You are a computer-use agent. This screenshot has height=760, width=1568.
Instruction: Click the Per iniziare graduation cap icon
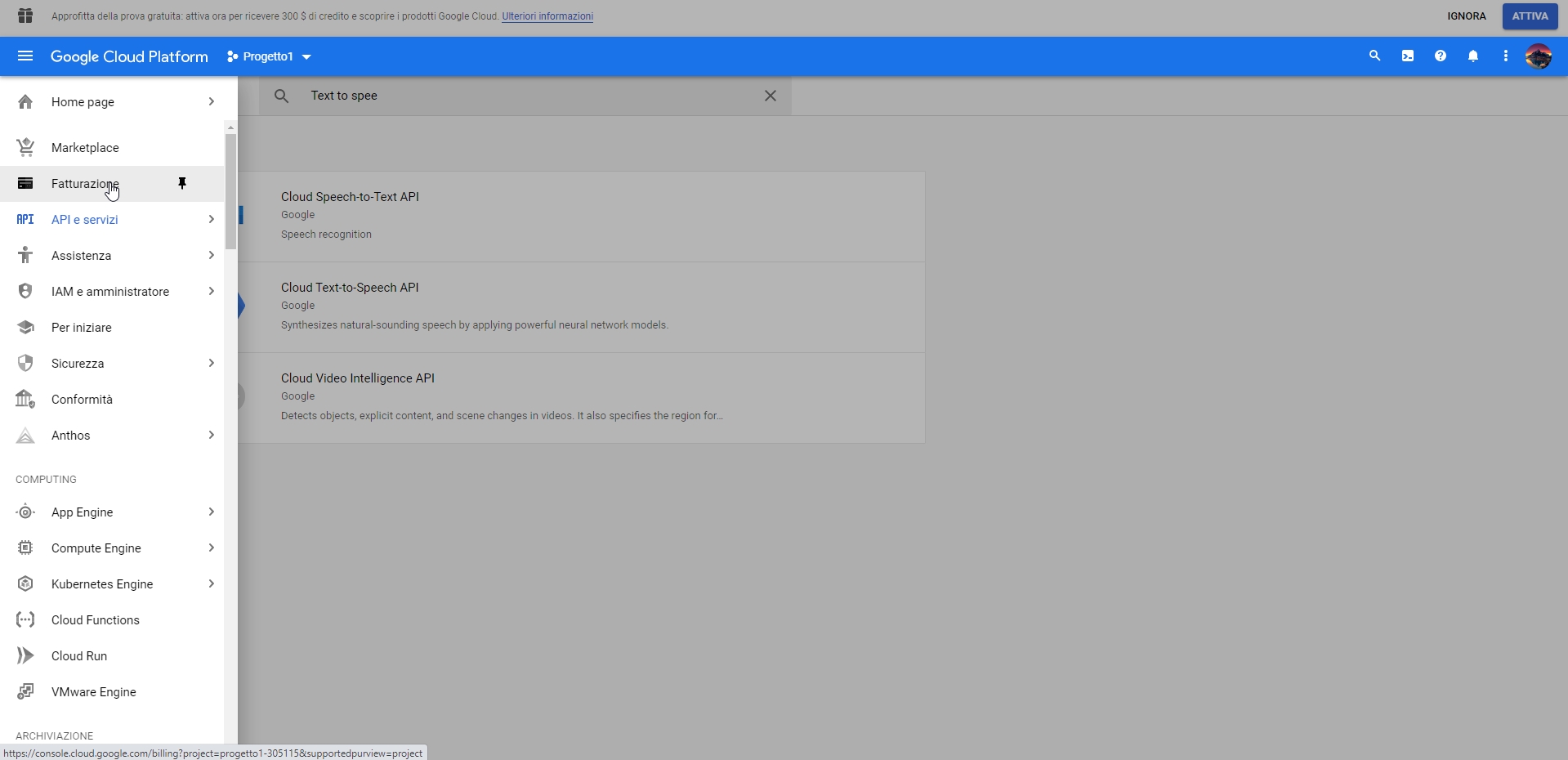(25, 328)
